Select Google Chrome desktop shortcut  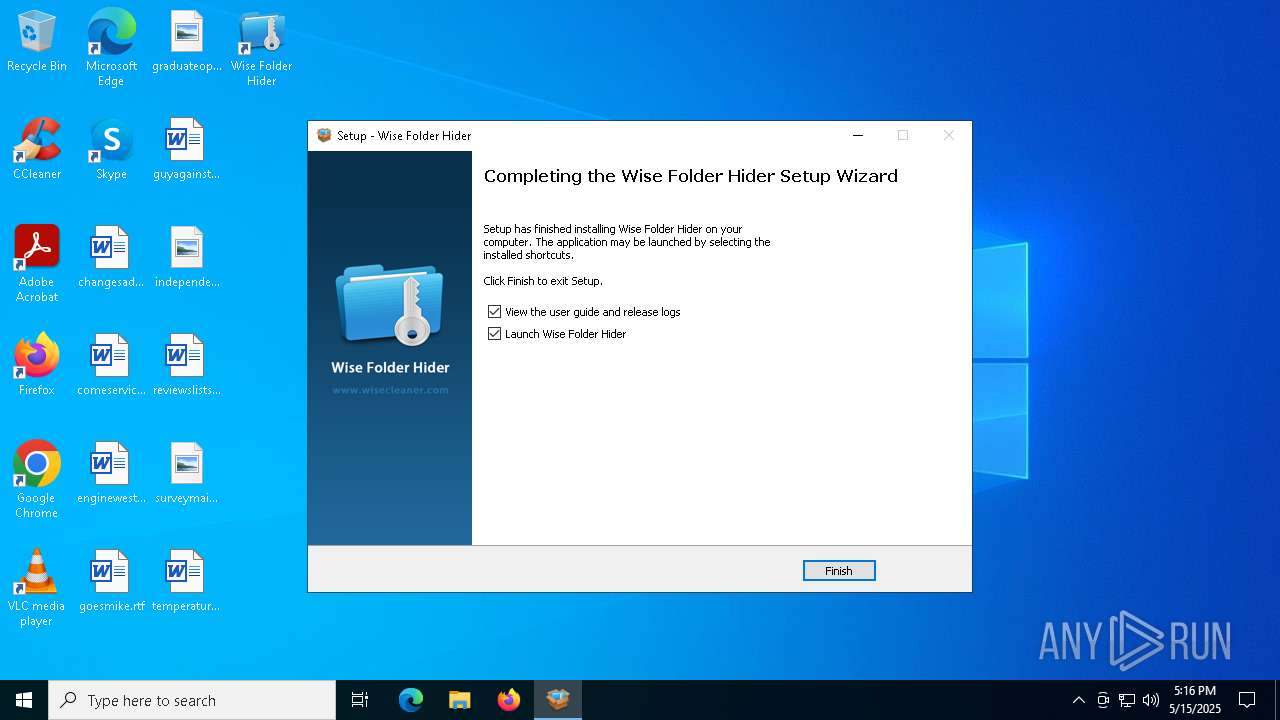(x=37, y=480)
